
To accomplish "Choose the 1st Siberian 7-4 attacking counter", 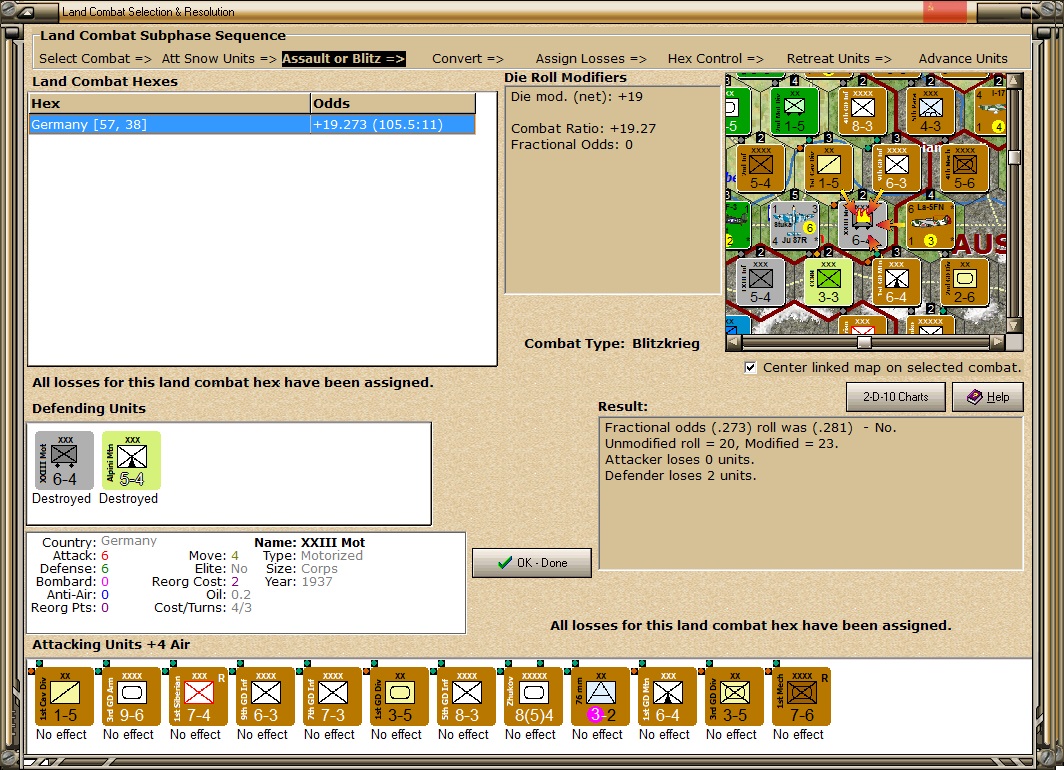I will 198,696.
